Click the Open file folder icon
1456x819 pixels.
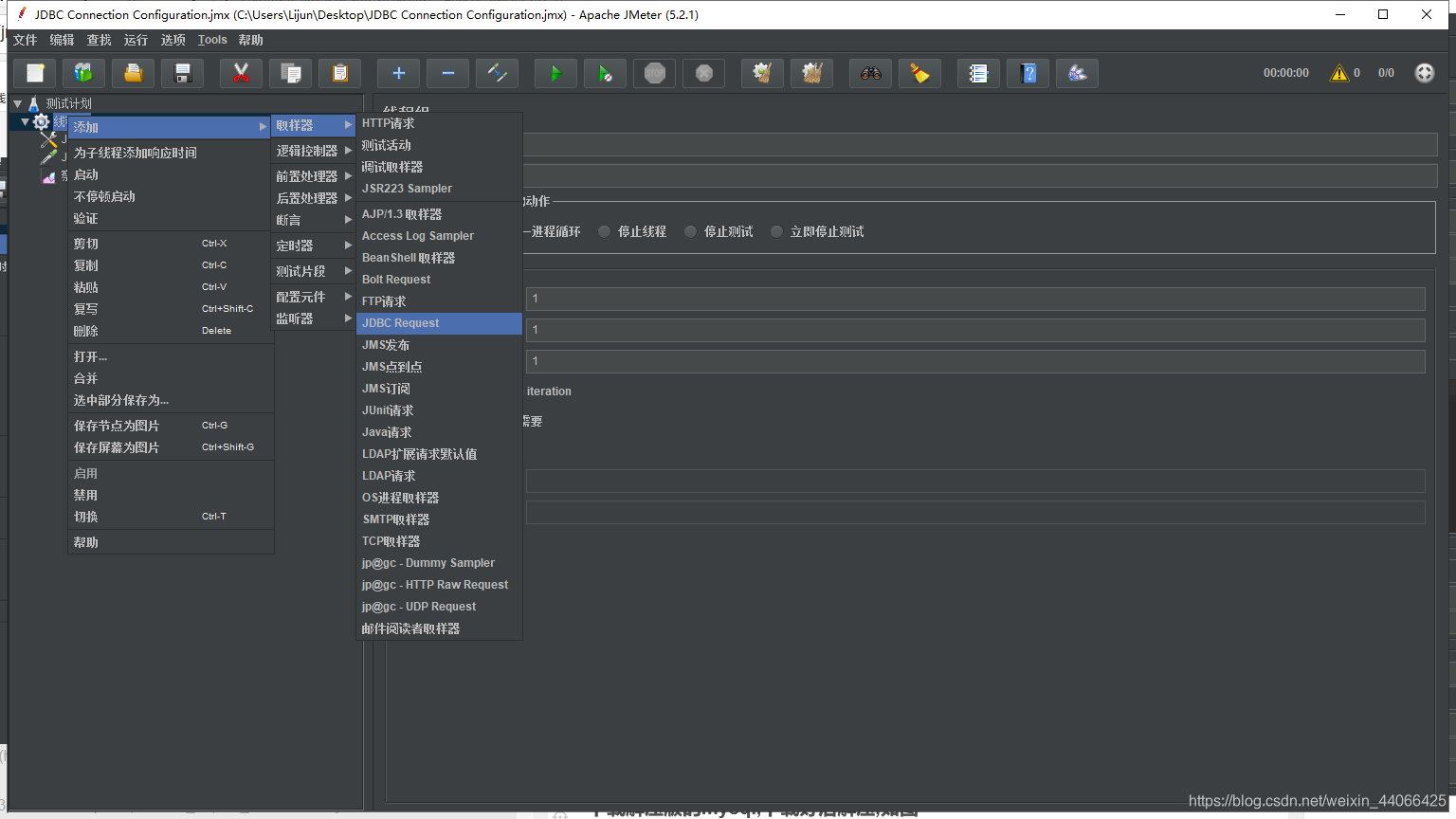[134, 73]
